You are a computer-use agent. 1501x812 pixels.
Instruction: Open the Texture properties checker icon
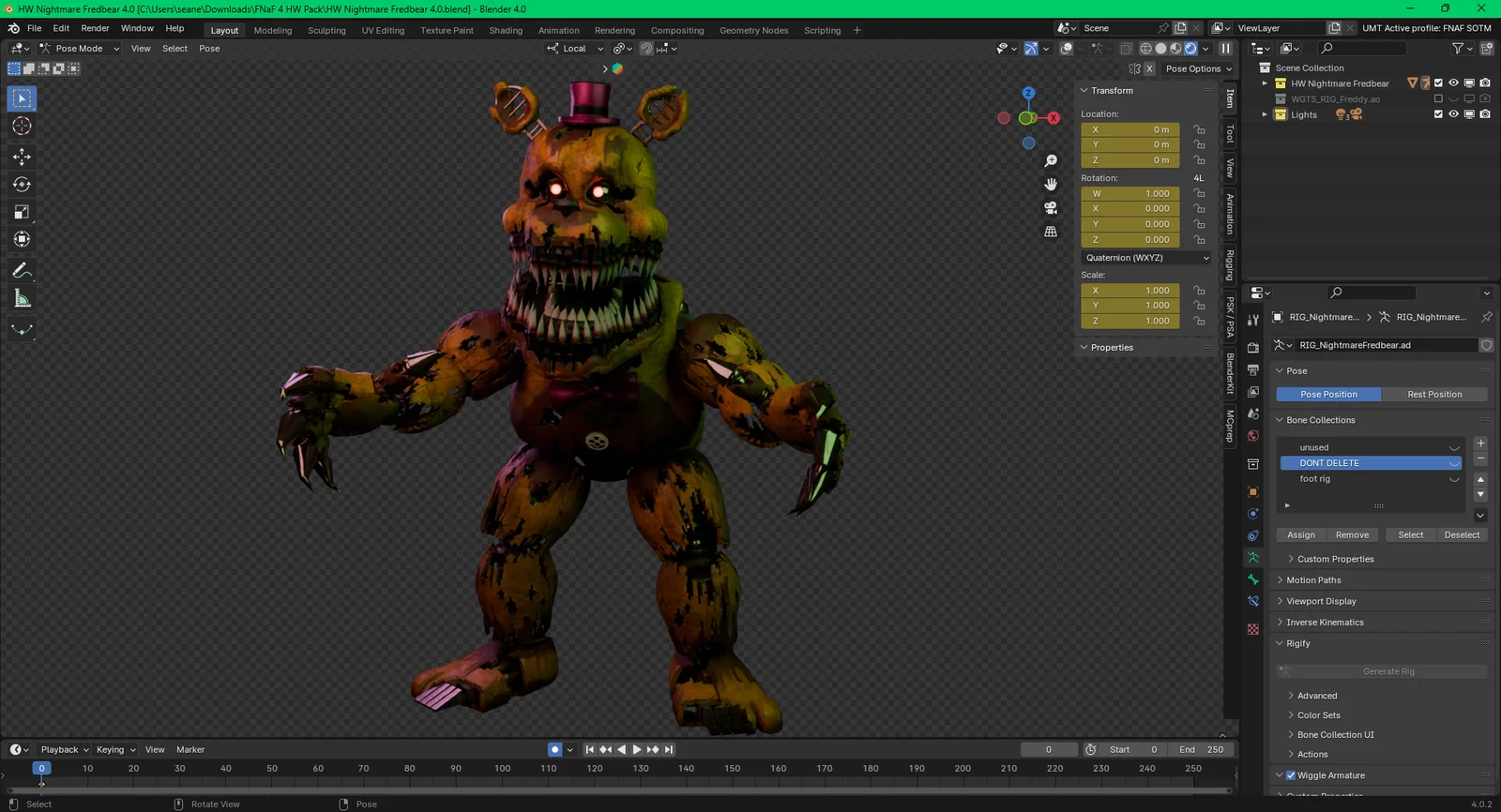point(1253,629)
